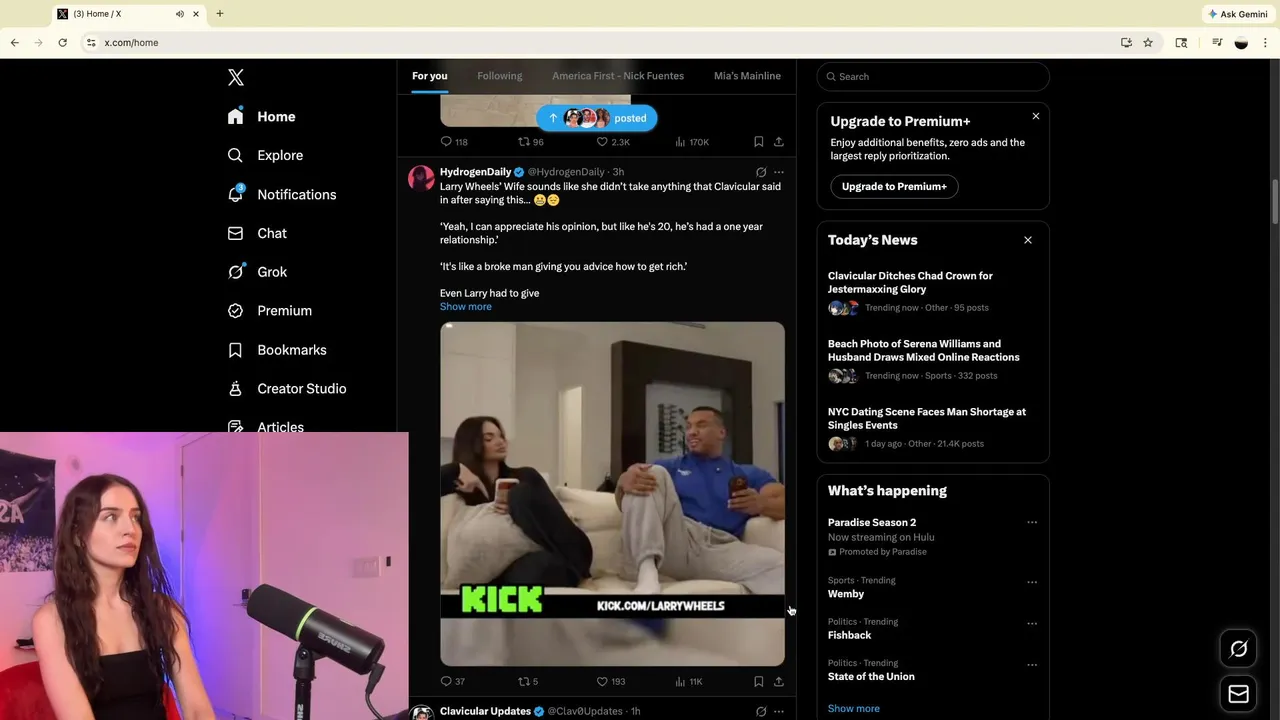1280x720 pixels.
Task: Open more options for Paradise Season 2
Action: (1032, 522)
